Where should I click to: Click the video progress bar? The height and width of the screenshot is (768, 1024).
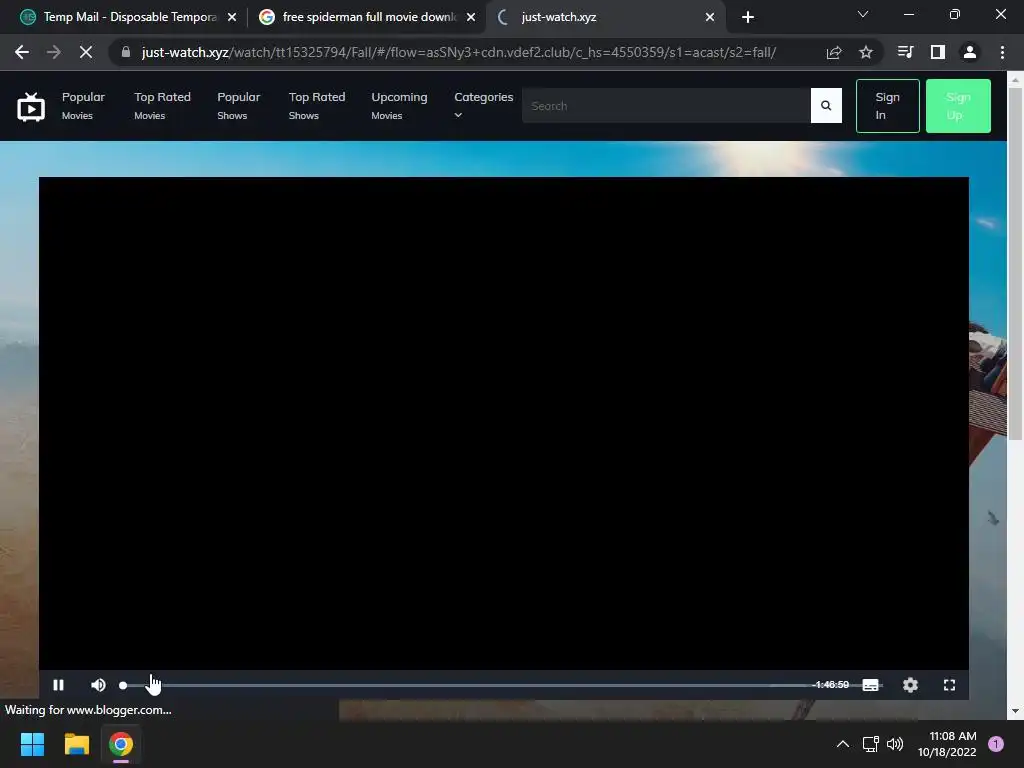[467, 685]
